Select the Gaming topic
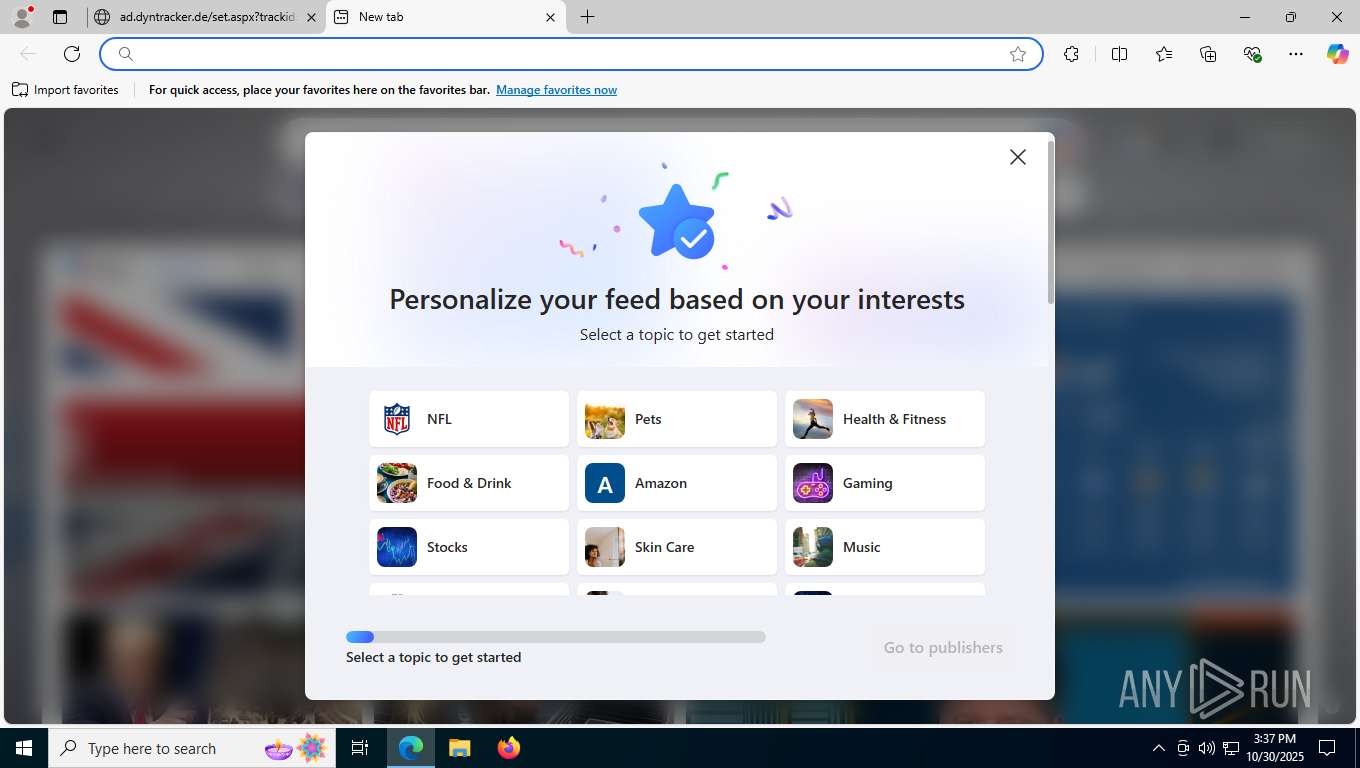 tap(885, 483)
